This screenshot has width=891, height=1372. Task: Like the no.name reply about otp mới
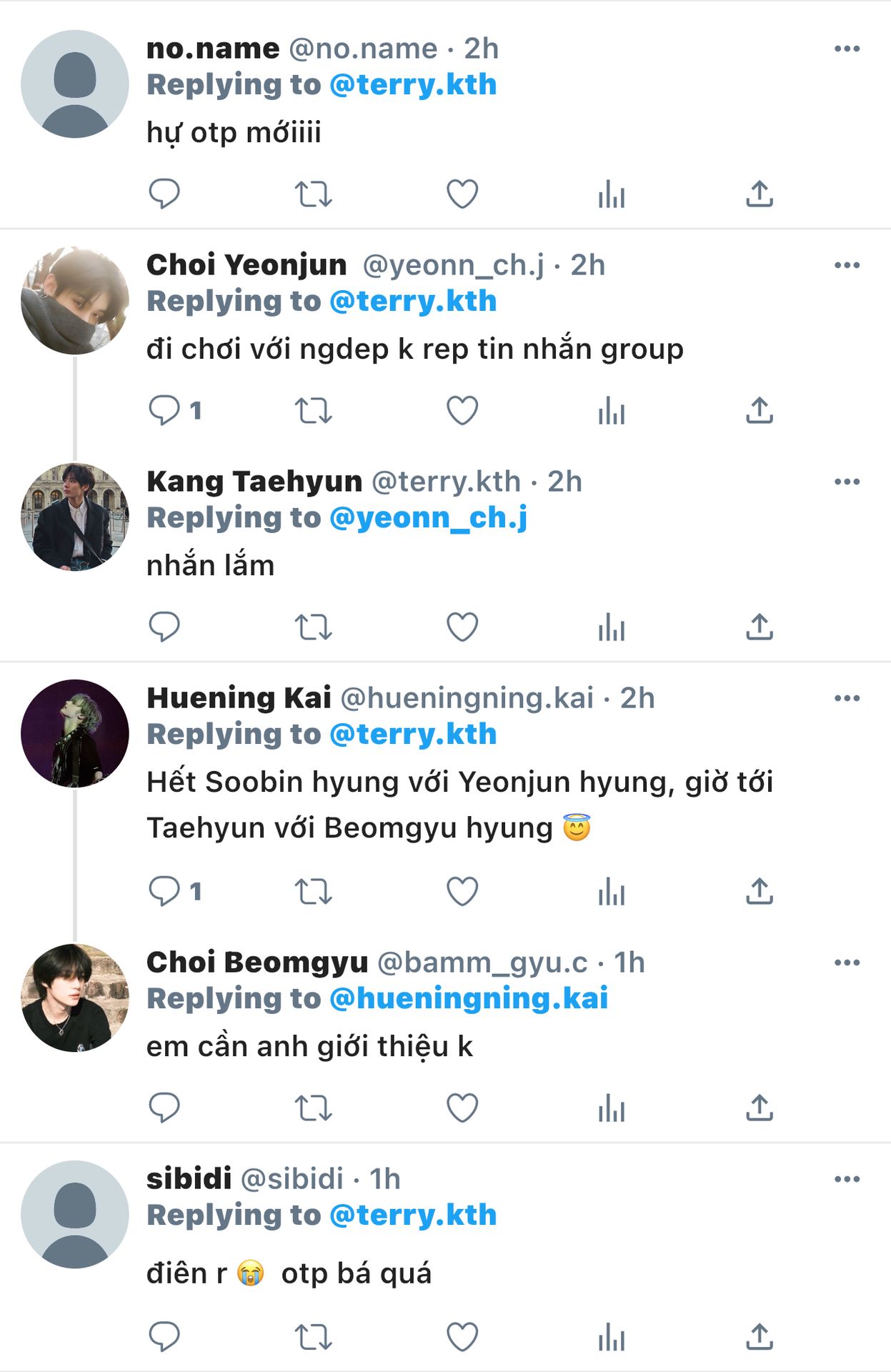tap(462, 194)
